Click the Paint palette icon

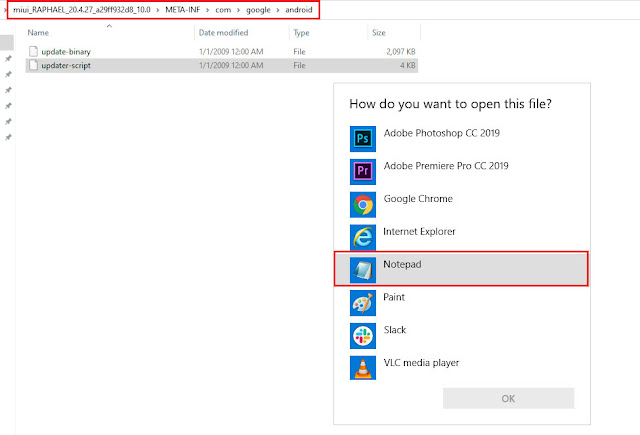click(x=362, y=303)
